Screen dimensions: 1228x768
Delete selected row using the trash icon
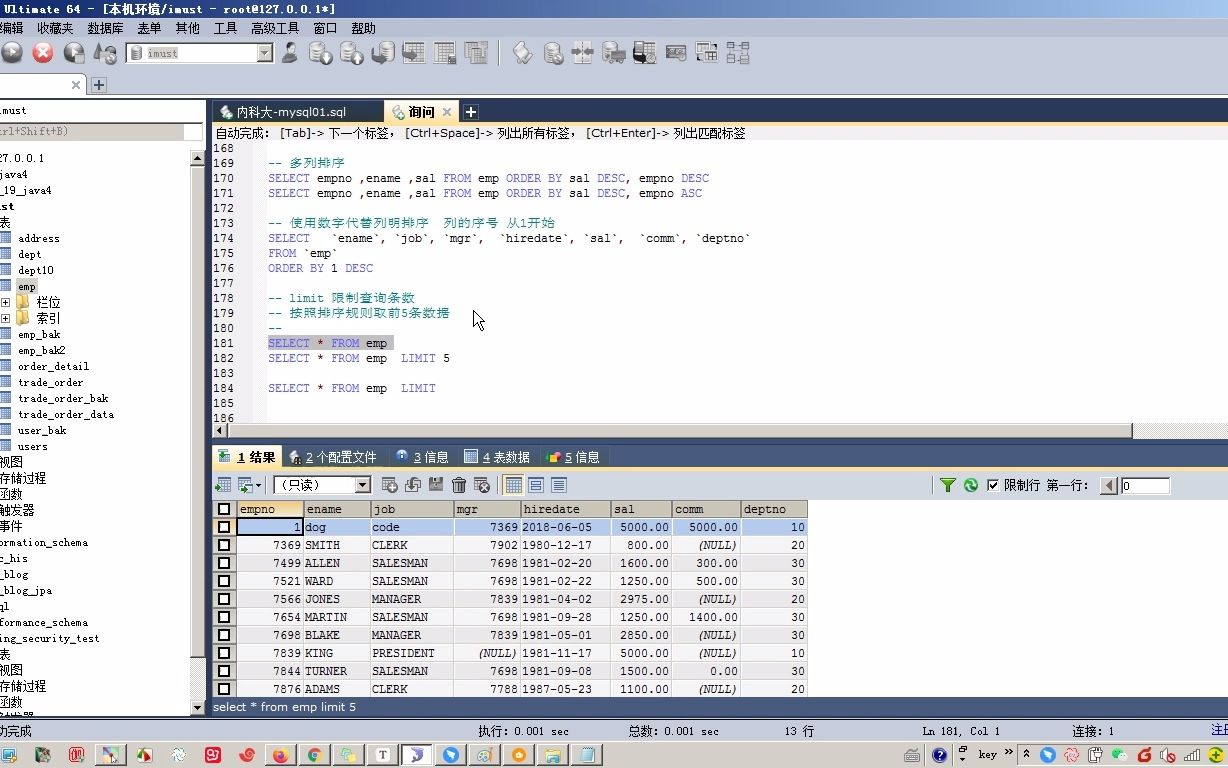point(459,485)
